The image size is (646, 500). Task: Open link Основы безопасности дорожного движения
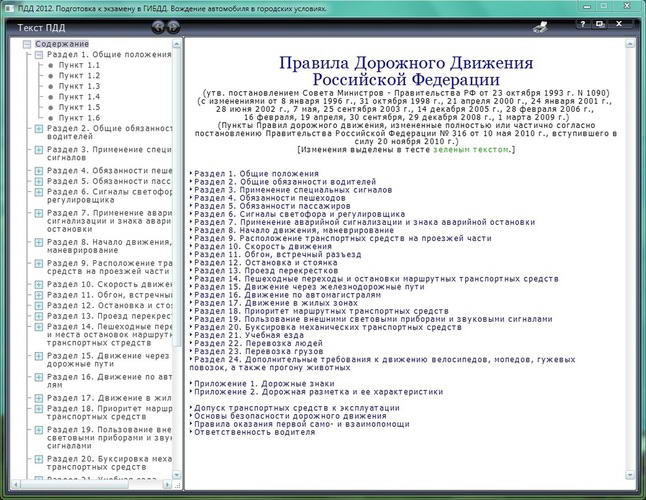pyautogui.click(x=290, y=416)
